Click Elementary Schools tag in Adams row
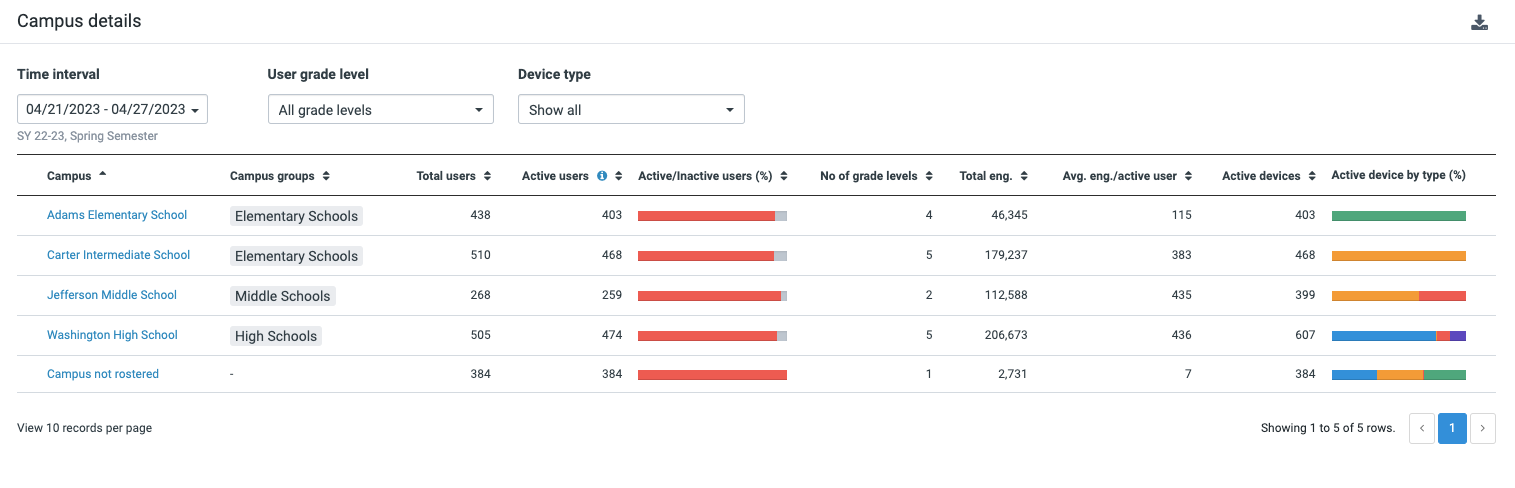This screenshot has height=488, width=1515. point(296,216)
